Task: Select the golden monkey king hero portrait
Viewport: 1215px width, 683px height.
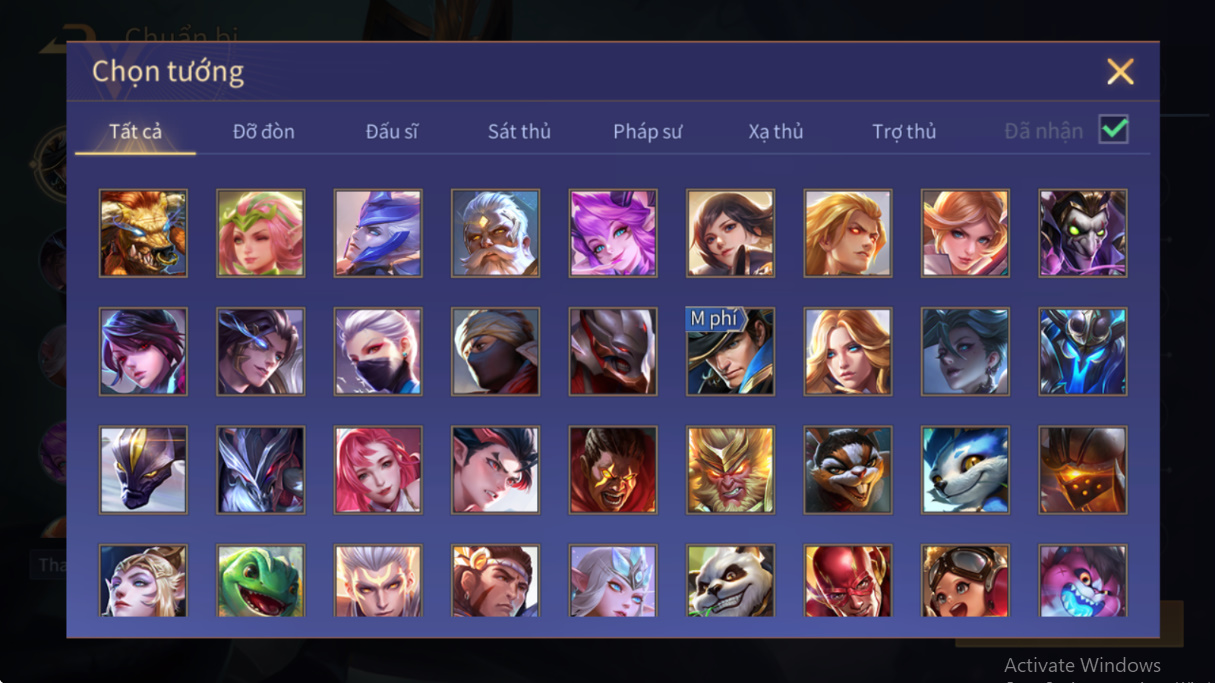Action: click(730, 469)
